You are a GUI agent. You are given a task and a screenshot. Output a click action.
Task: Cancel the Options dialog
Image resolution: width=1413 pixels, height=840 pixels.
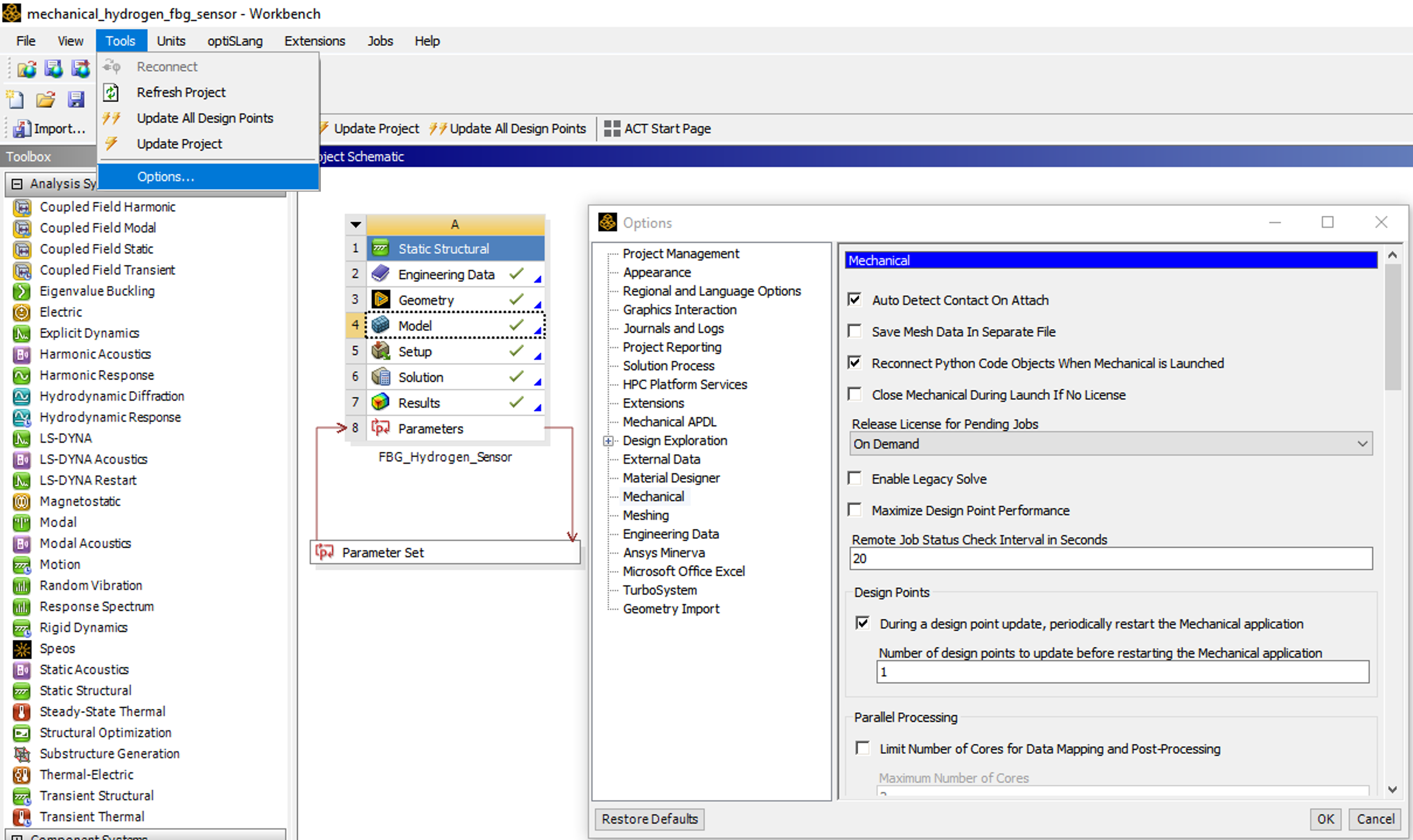pos(1375,819)
